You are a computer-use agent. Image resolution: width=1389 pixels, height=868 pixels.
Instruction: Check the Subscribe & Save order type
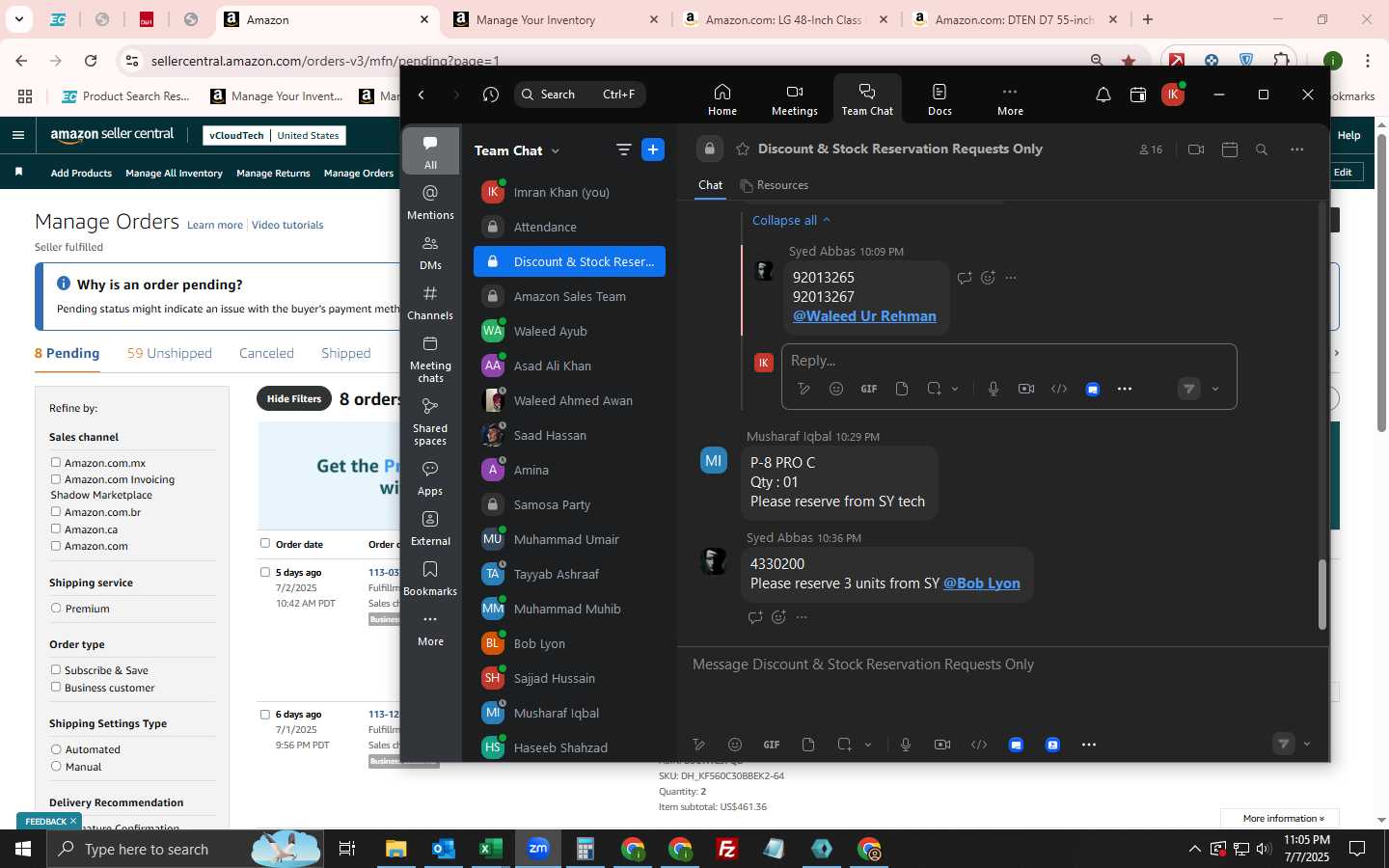pyautogui.click(x=56, y=670)
